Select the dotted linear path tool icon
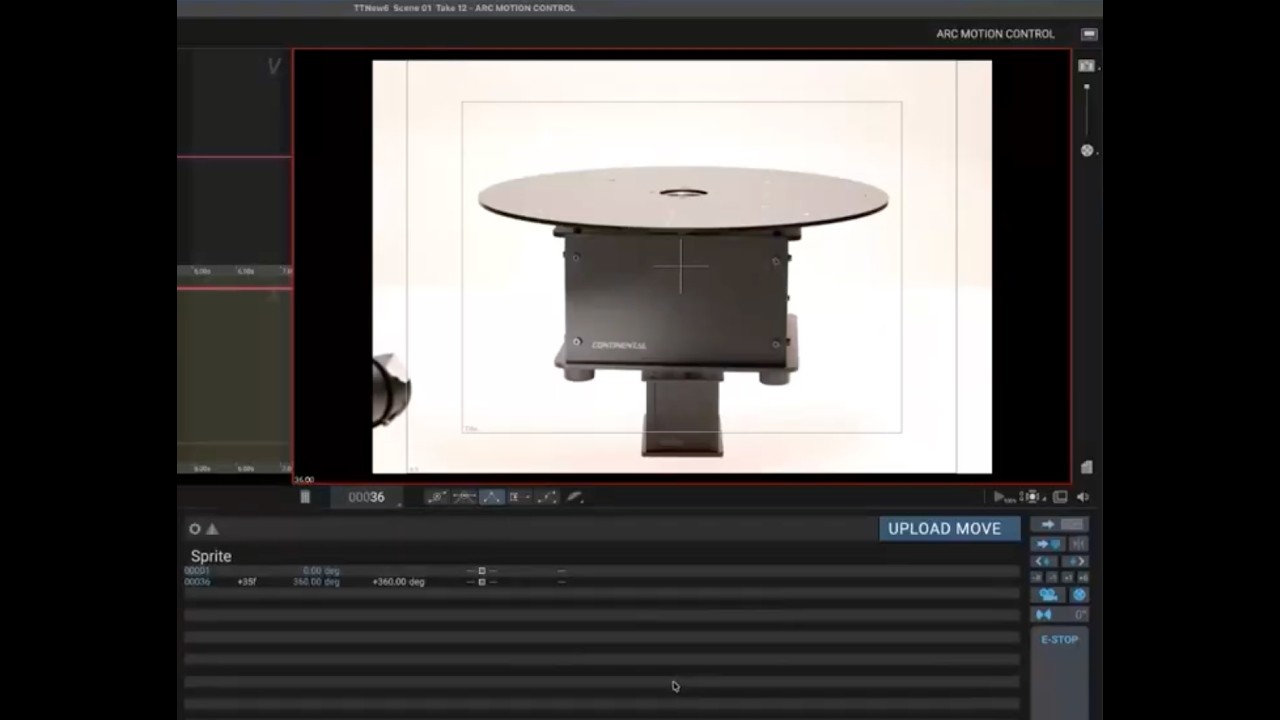This screenshot has height=720, width=1280. (547, 497)
